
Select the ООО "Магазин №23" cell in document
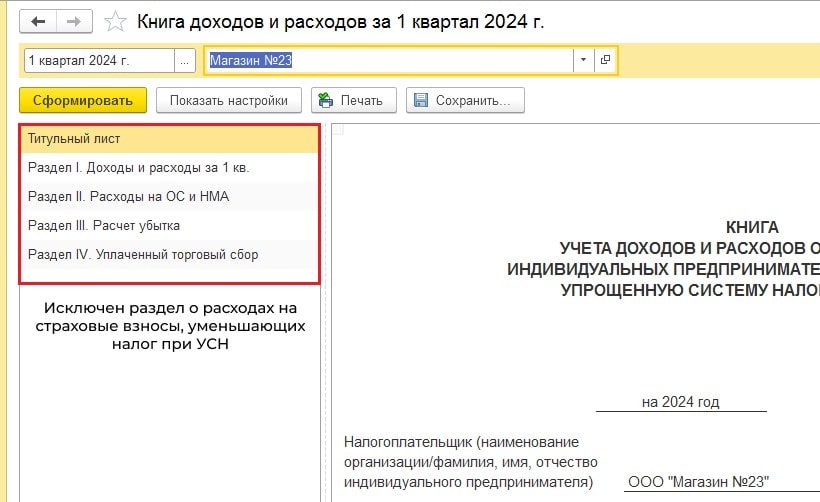tap(698, 482)
